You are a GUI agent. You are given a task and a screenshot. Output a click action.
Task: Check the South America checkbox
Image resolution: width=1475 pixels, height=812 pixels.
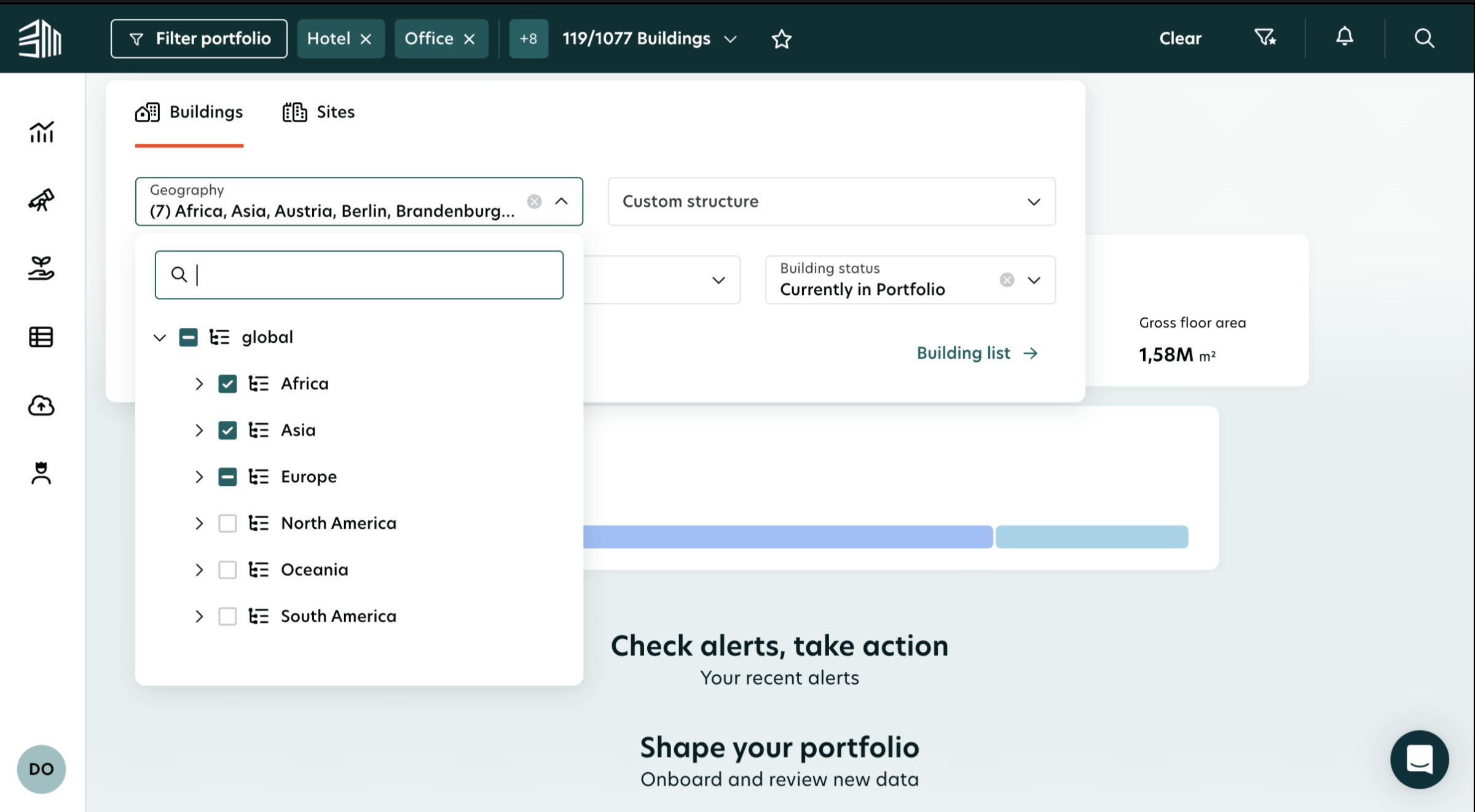(227, 616)
